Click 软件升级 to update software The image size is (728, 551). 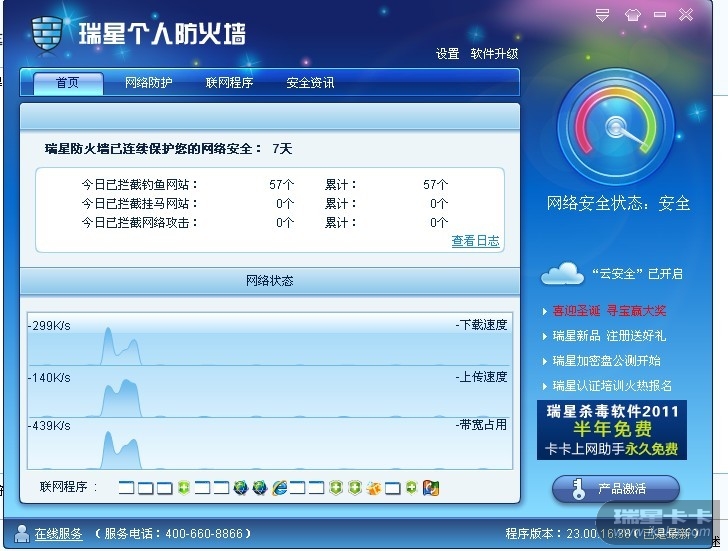[494, 54]
